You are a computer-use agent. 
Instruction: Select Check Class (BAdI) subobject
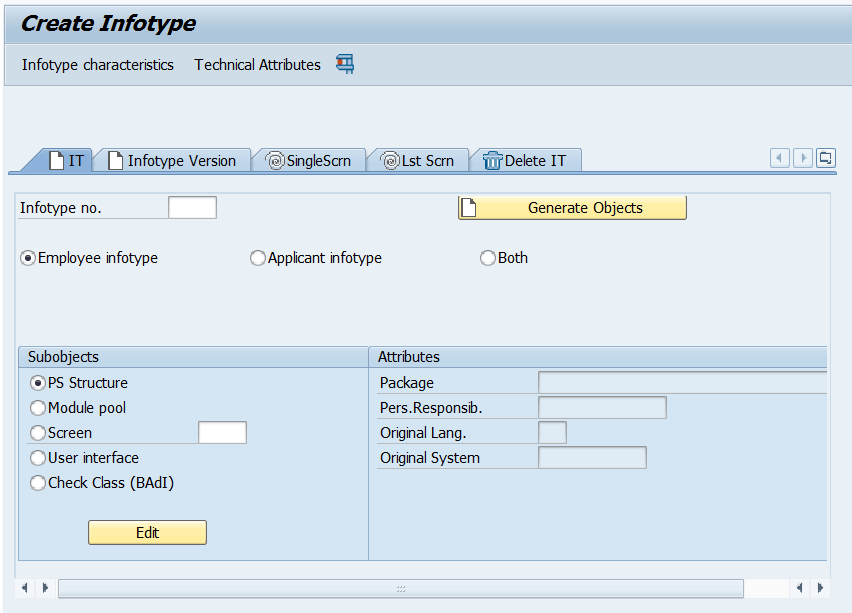[37, 482]
